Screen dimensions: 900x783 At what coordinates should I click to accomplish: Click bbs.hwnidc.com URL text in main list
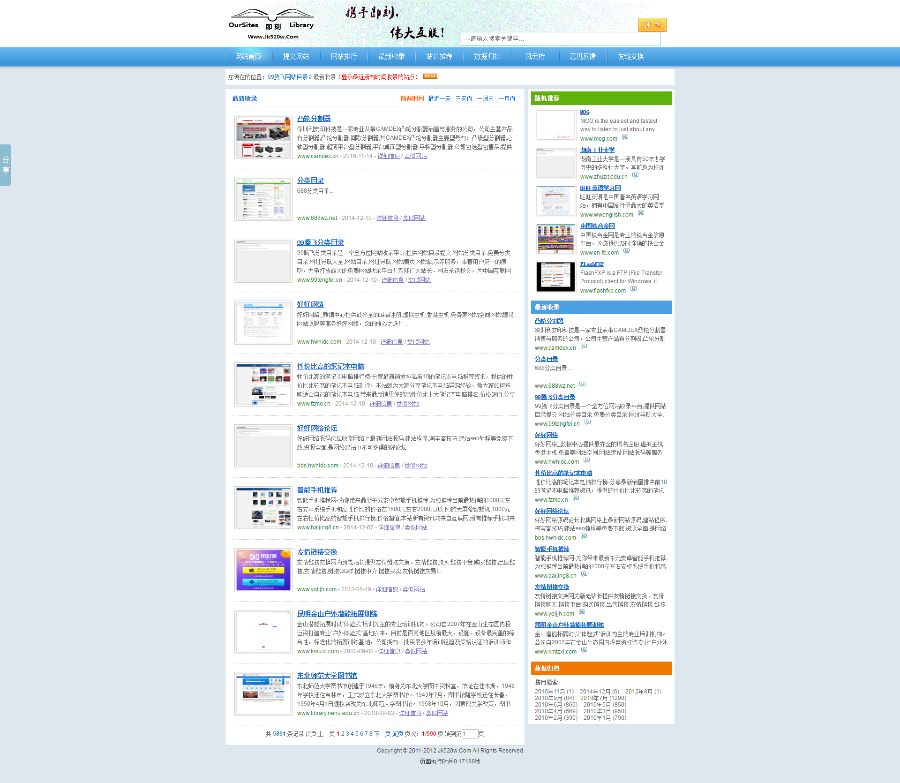click(317, 466)
